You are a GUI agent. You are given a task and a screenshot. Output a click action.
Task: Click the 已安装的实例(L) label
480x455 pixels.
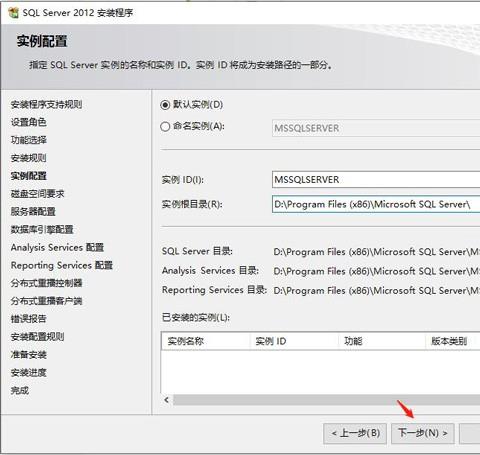[196, 317]
